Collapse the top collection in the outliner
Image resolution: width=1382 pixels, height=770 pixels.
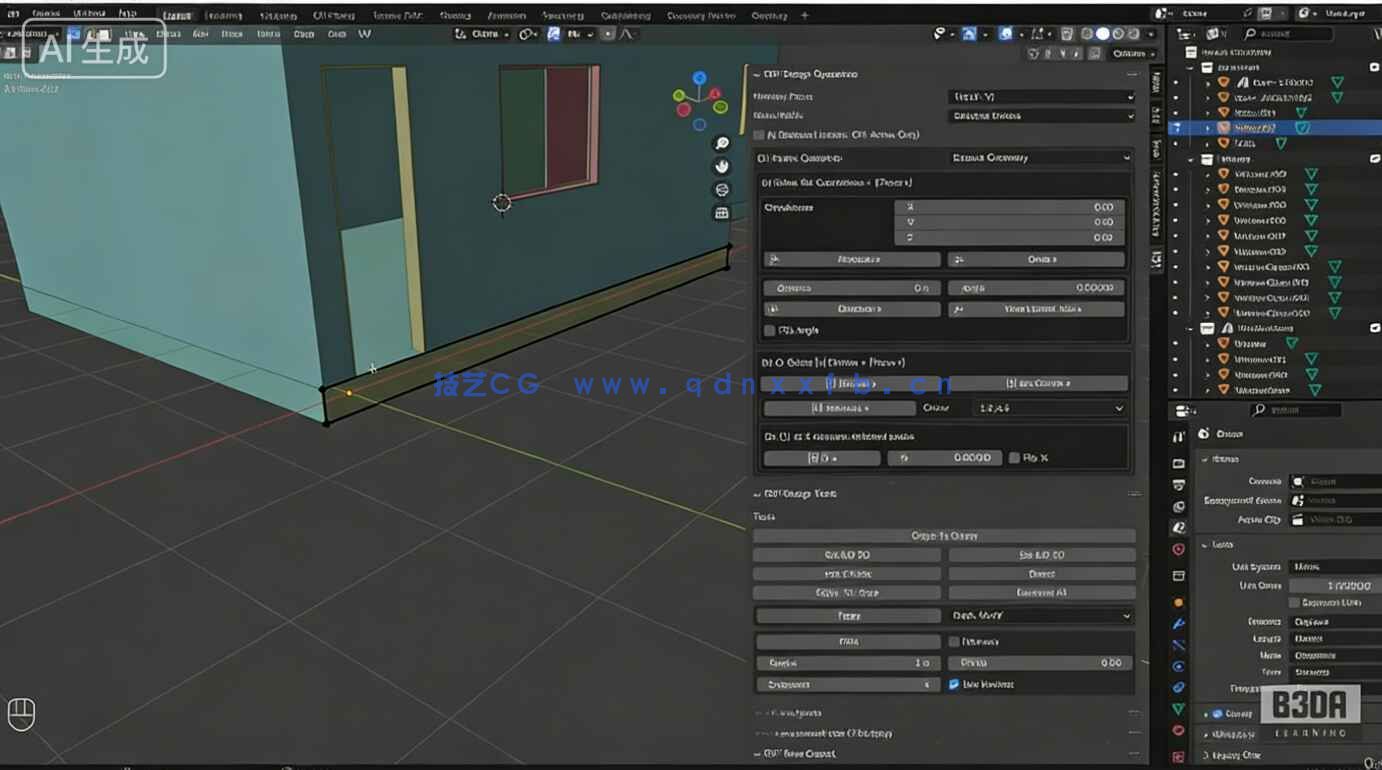point(1190,67)
